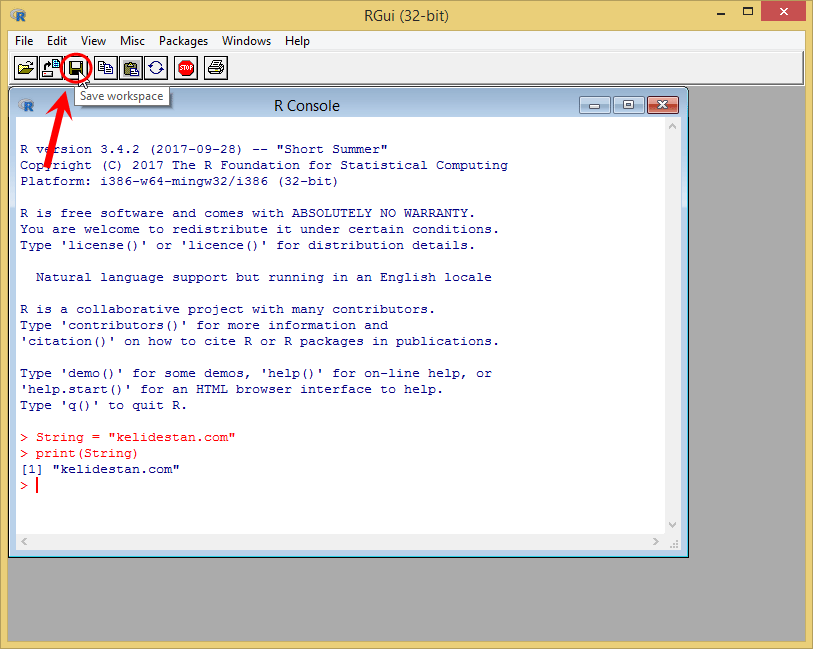Image resolution: width=813 pixels, height=649 pixels.
Task: Click the R logo in RGui title bar
Action: [x=18, y=15]
